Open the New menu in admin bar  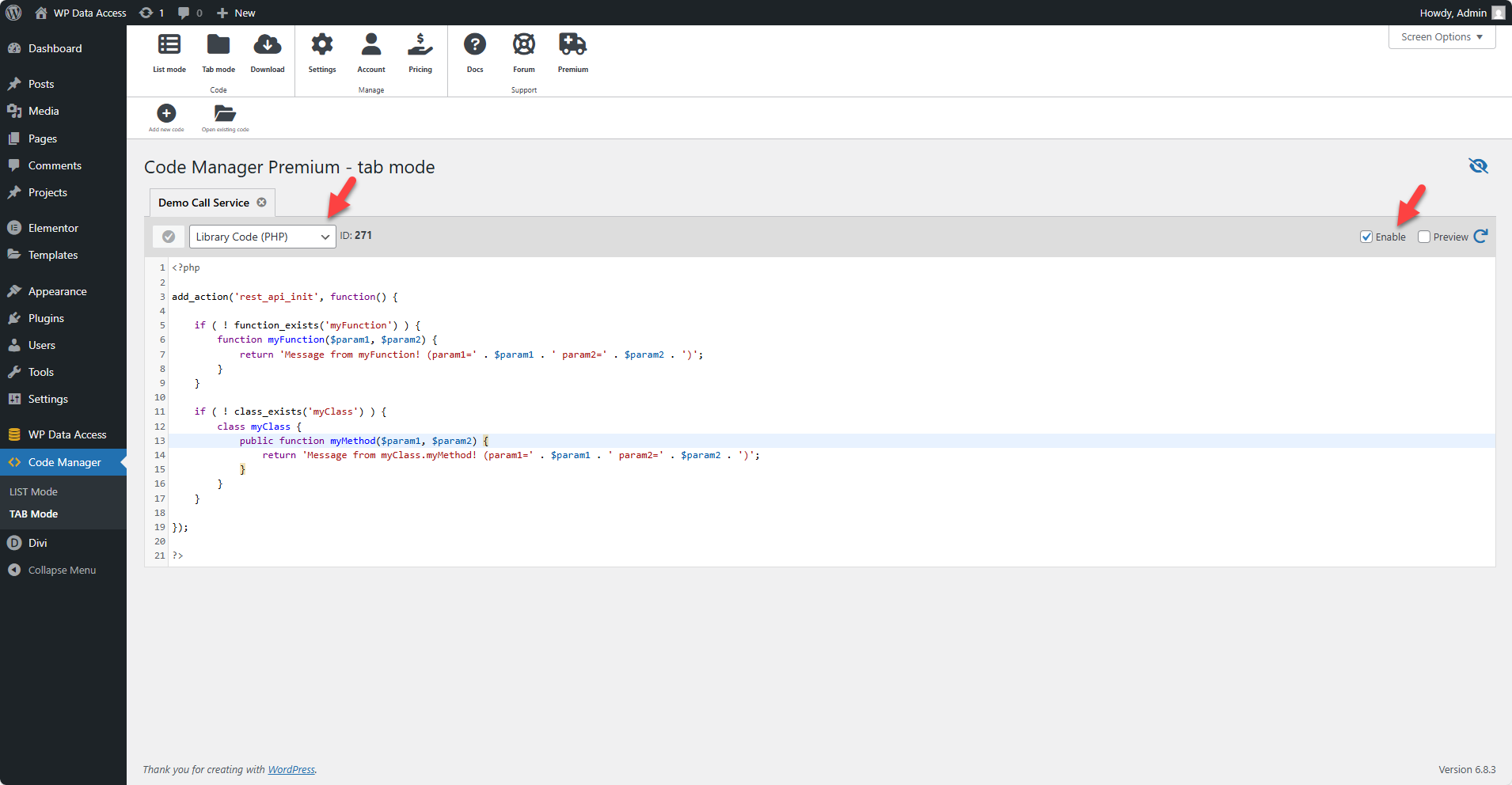[235, 13]
